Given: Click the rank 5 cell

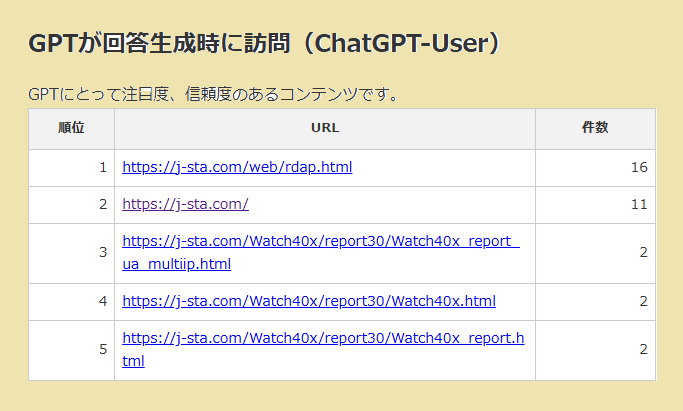Looking at the screenshot, I should pyautogui.click(x=72, y=350).
